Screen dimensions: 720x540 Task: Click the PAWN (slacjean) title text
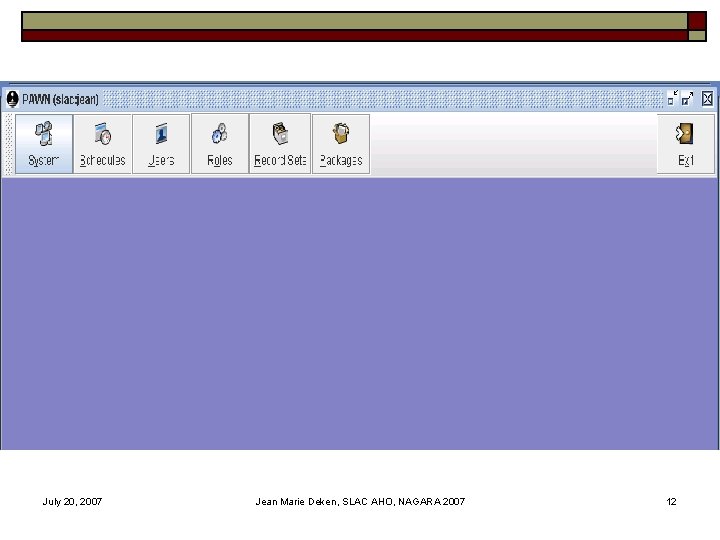60,99
